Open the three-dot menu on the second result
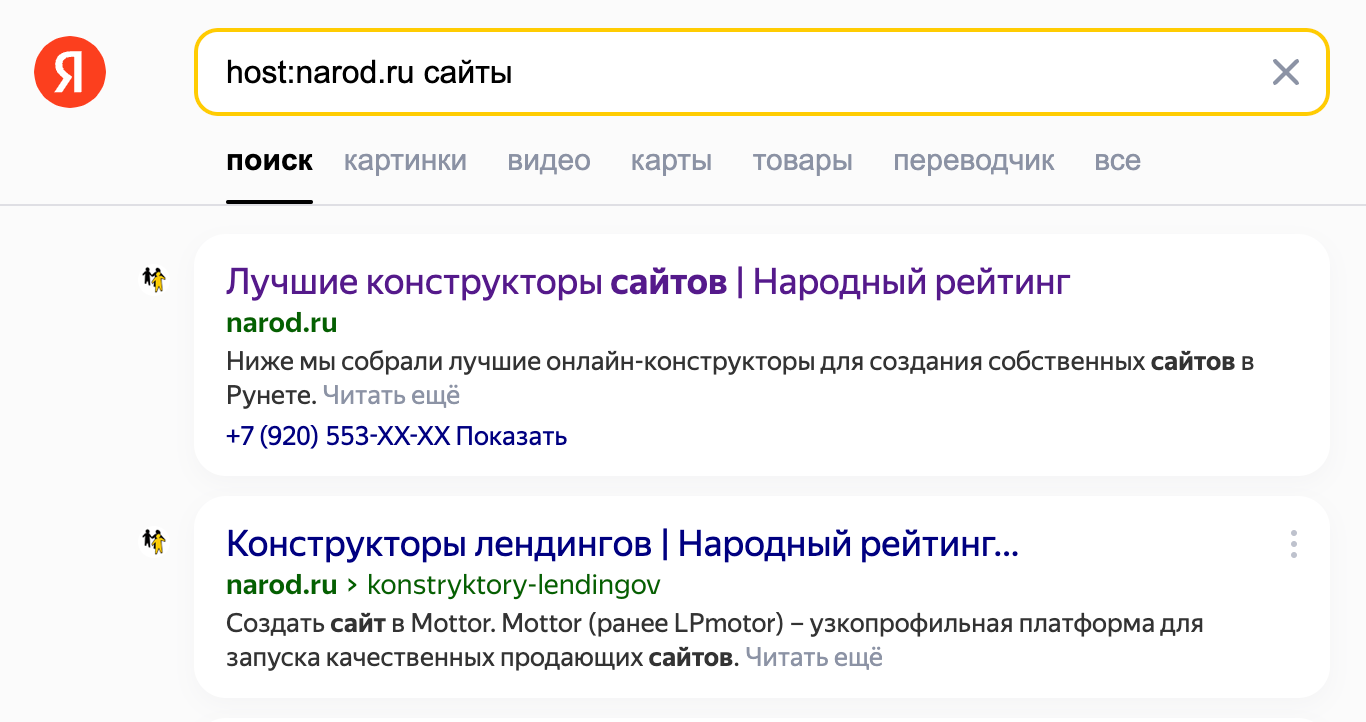Image resolution: width=1366 pixels, height=722 pixels. (1294, 545)
